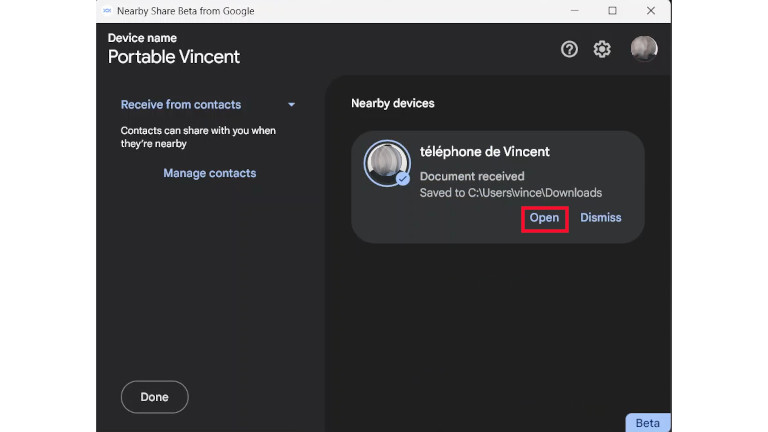This screenshot has height=432, width=768.
Task: Click the Beta badge
Action: pyautogui.click(x=647, y=422)
